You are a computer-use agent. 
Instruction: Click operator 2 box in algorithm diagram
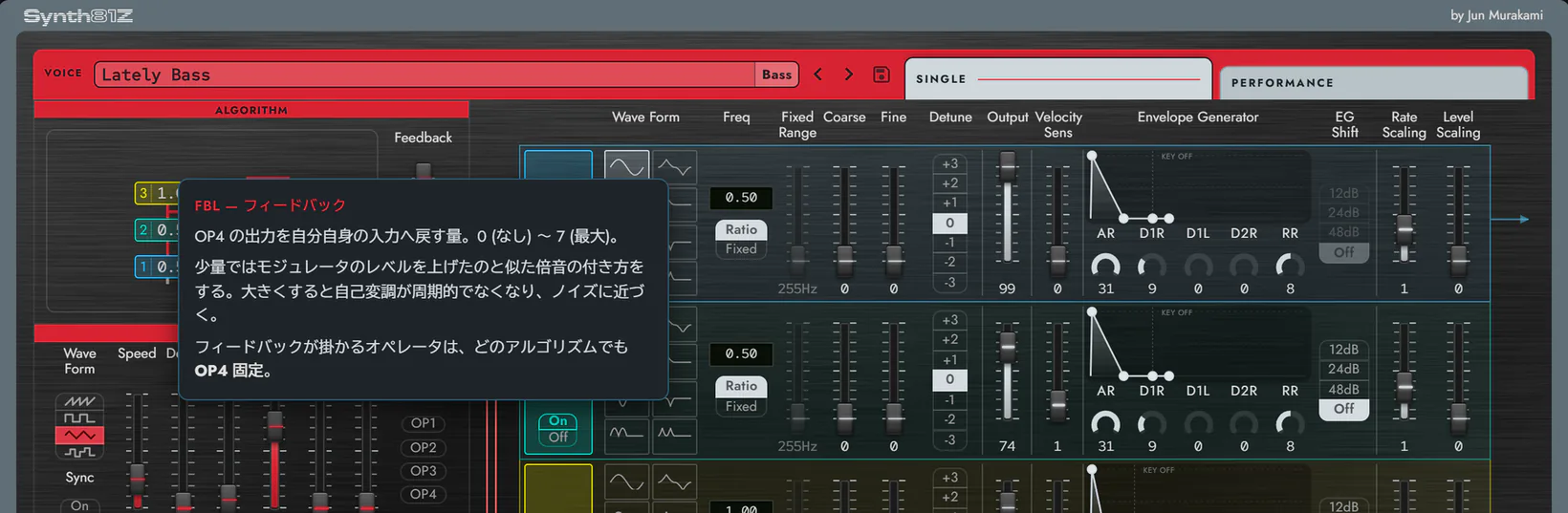tap(157, 230)
